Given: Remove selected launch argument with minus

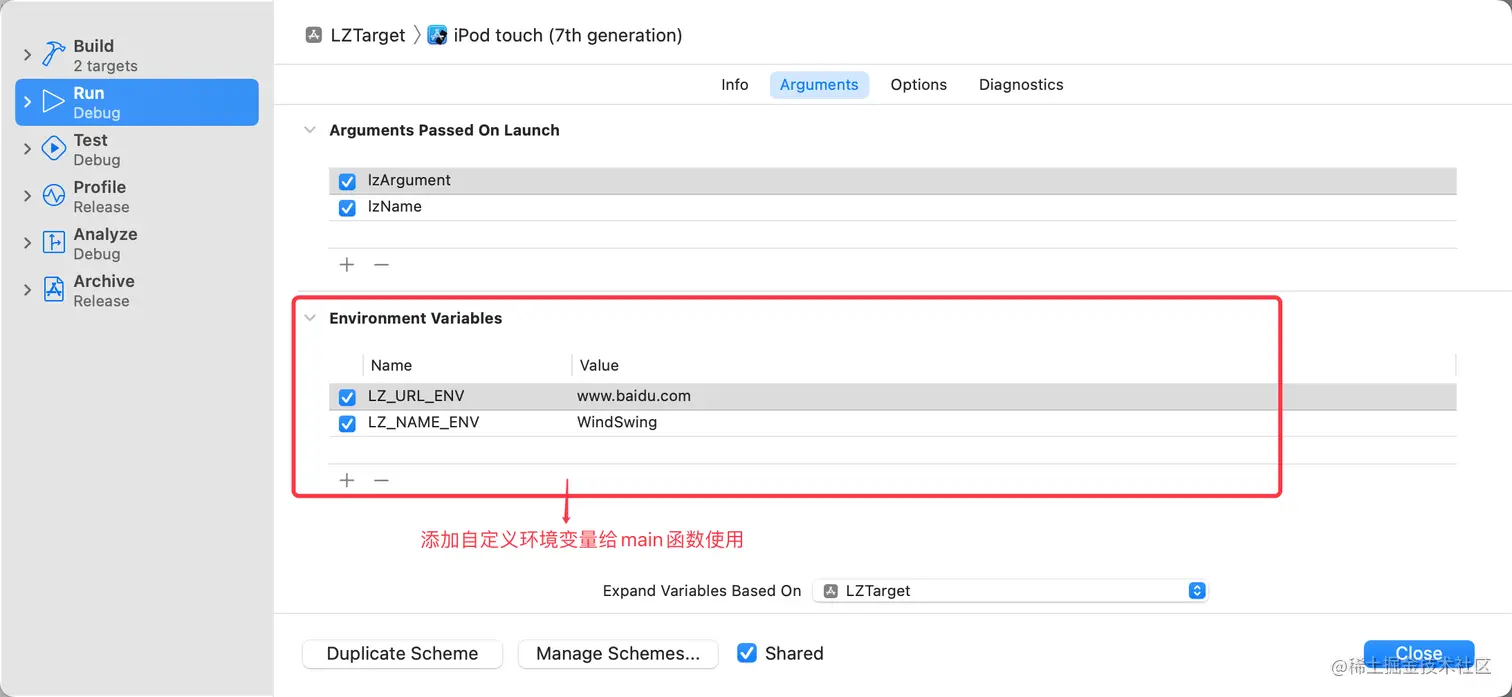Looking at the screenshot, I should (381, 265).
